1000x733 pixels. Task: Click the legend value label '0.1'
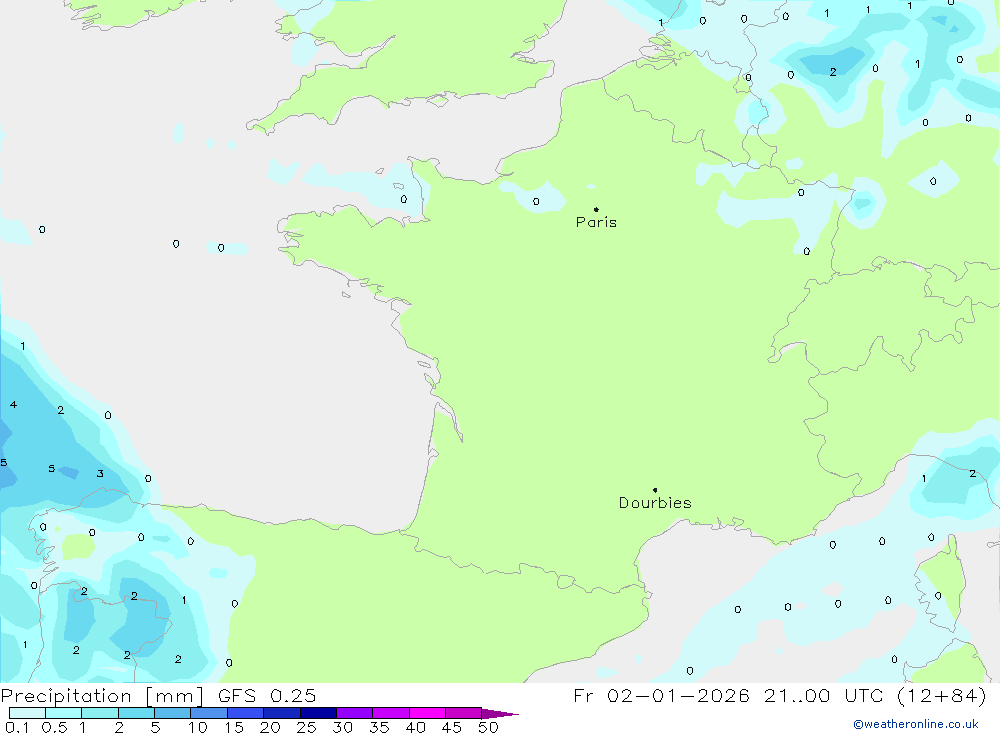coord(17,727)
